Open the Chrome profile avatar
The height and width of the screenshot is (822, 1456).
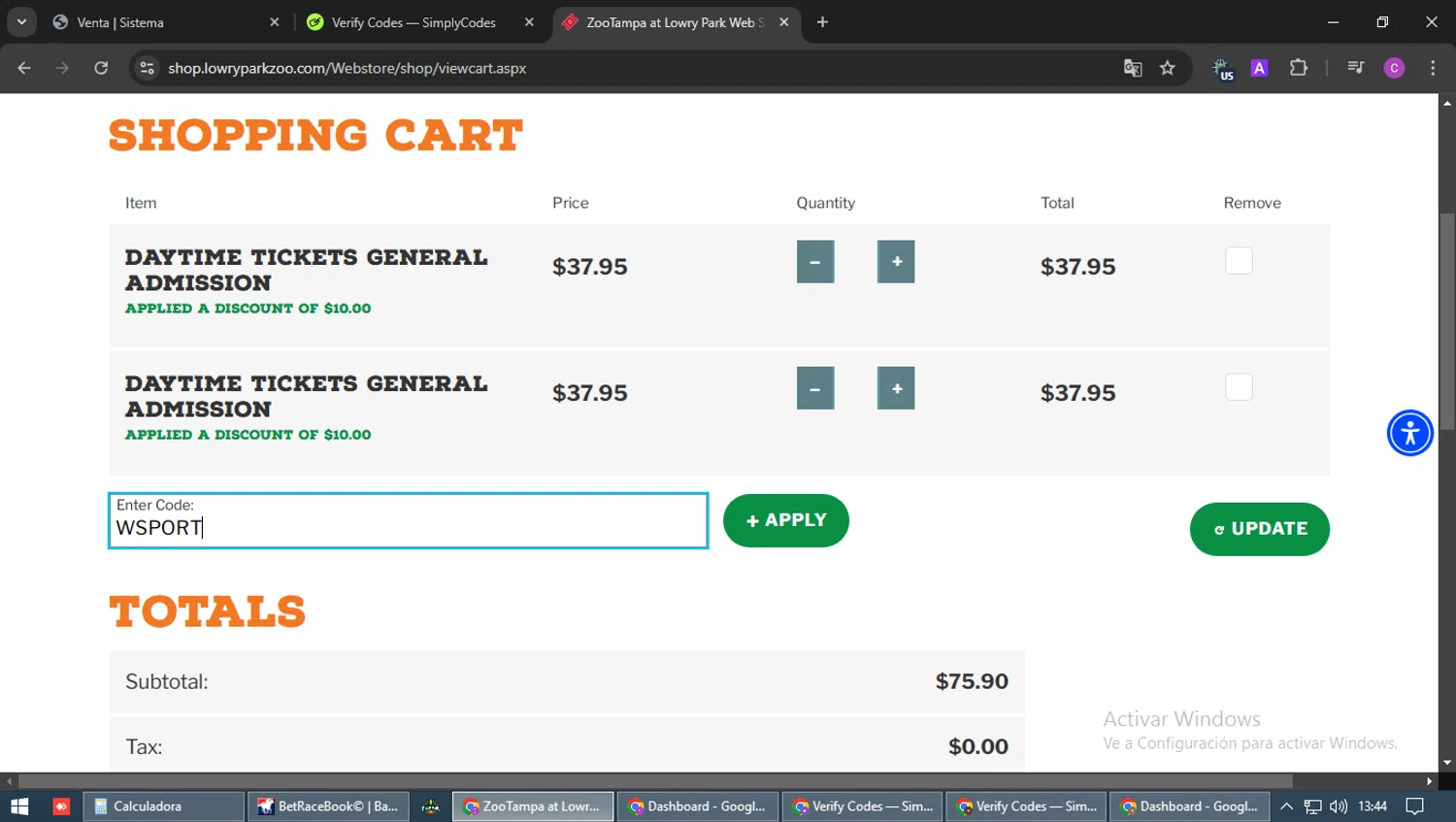1394,68
